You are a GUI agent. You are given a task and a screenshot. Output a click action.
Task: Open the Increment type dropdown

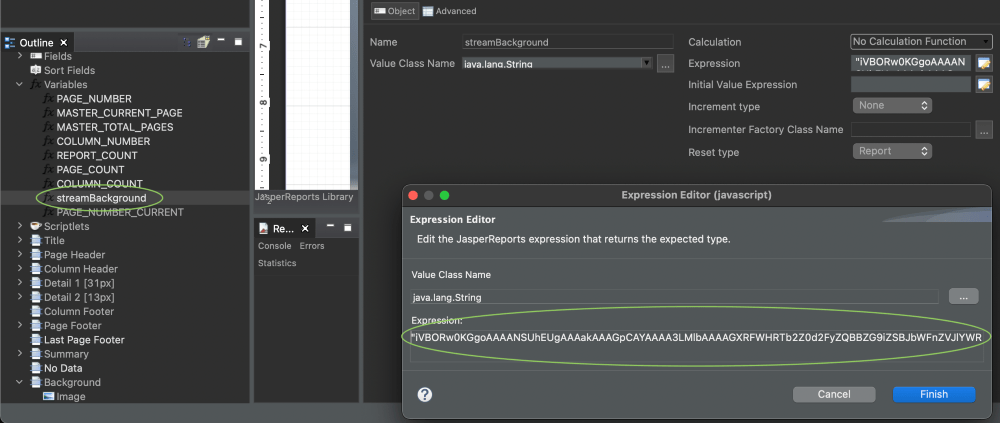[x=892, y=106]
